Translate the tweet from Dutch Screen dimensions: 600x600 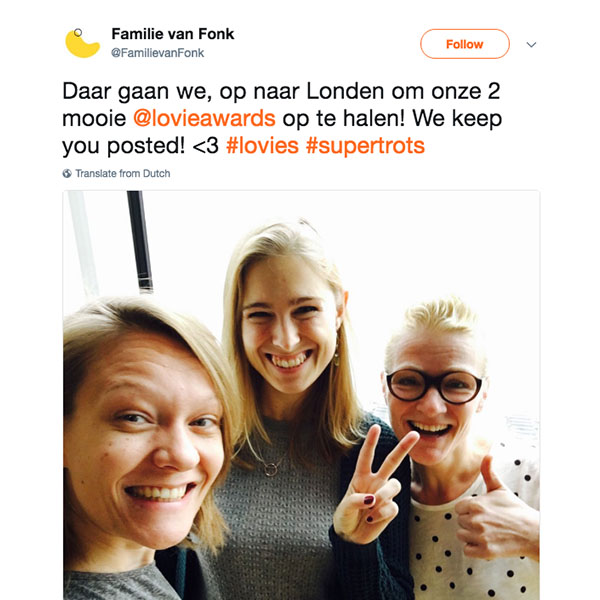[122, 173]
